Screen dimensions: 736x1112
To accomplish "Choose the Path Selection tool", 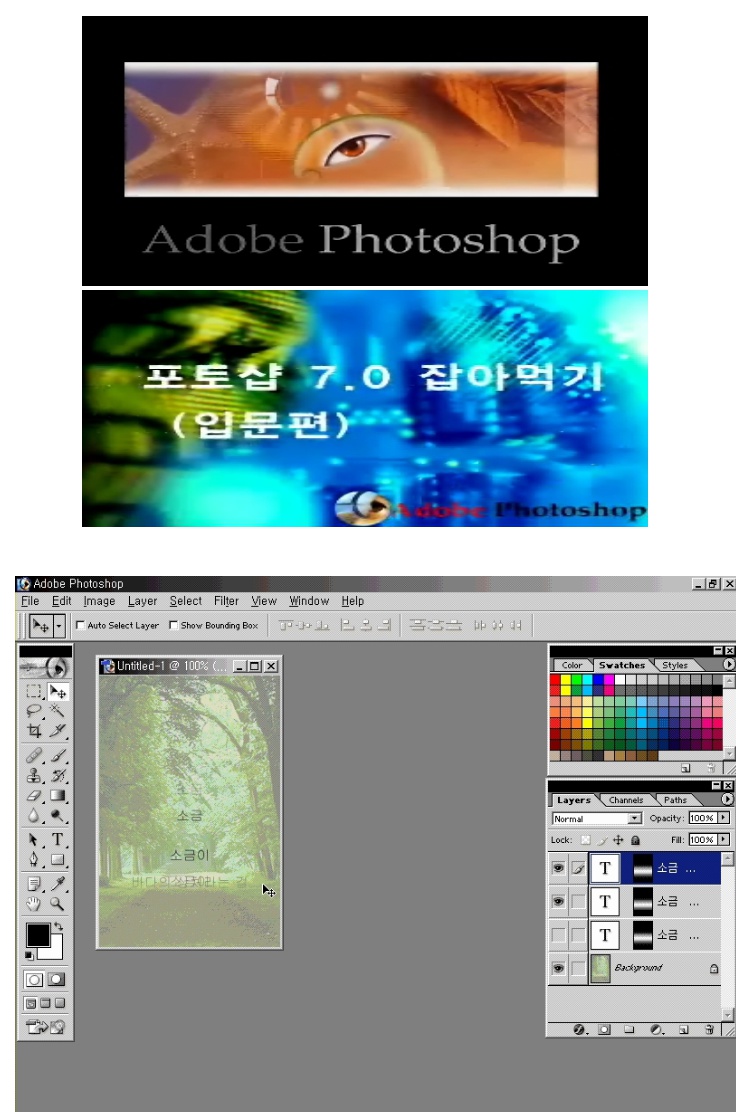I will click(34, 840).
